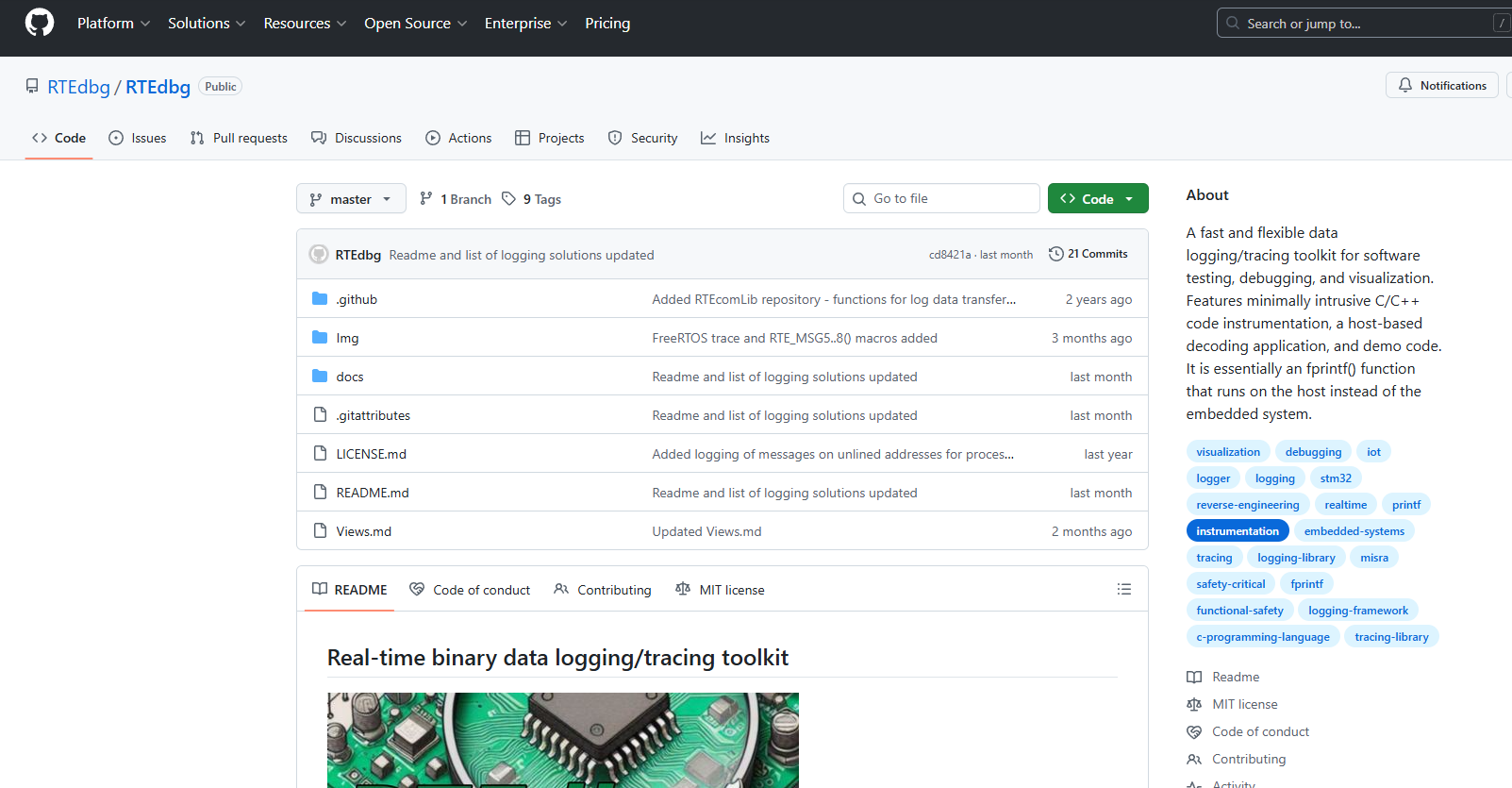Click the scales icon beside MIT license in About

pyautogui.click(x=1194, y=704)
